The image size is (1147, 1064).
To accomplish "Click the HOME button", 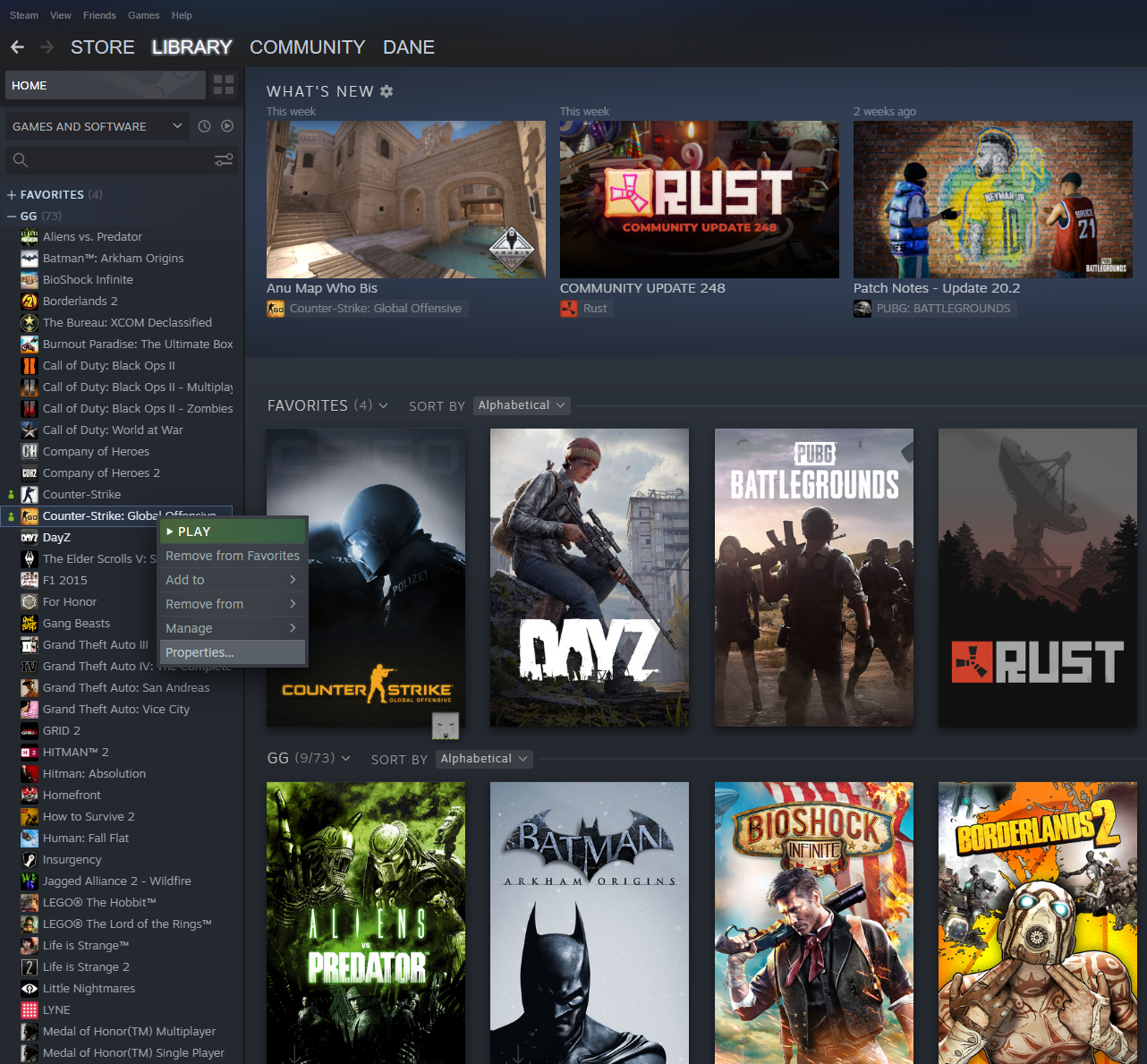I will tap(106, 85).
